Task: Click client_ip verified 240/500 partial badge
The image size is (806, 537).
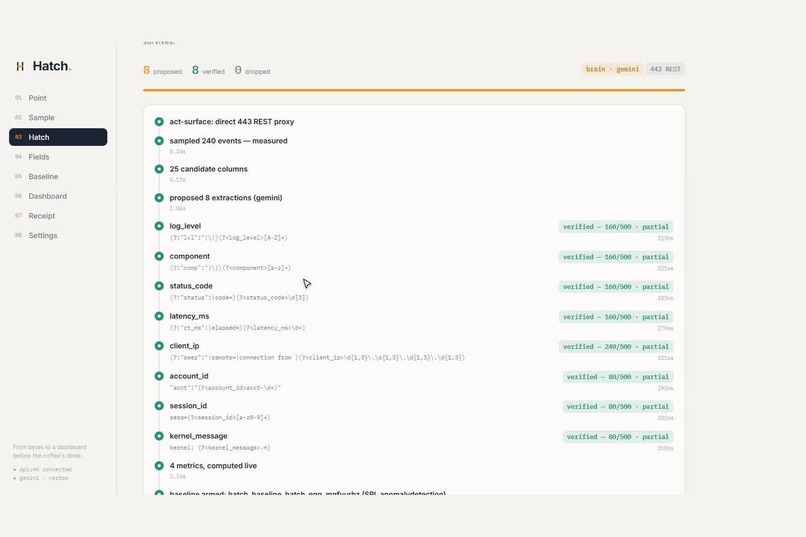Action: tap(616, 347)
